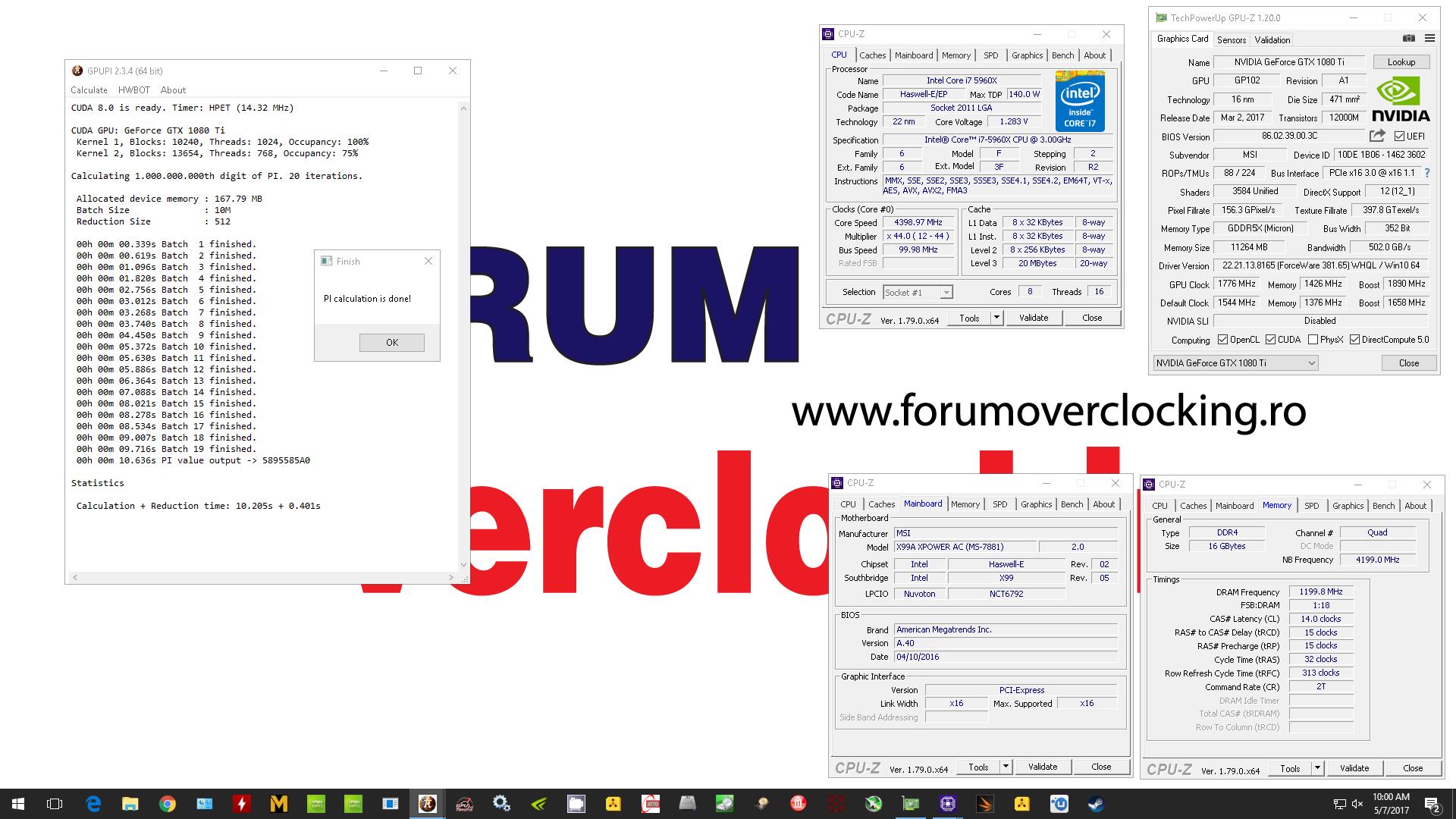Click the CPU-Z Mainboard window title icon
Image resolution: width=1456 pixels, height=819 pixels.
coord(837,483)
